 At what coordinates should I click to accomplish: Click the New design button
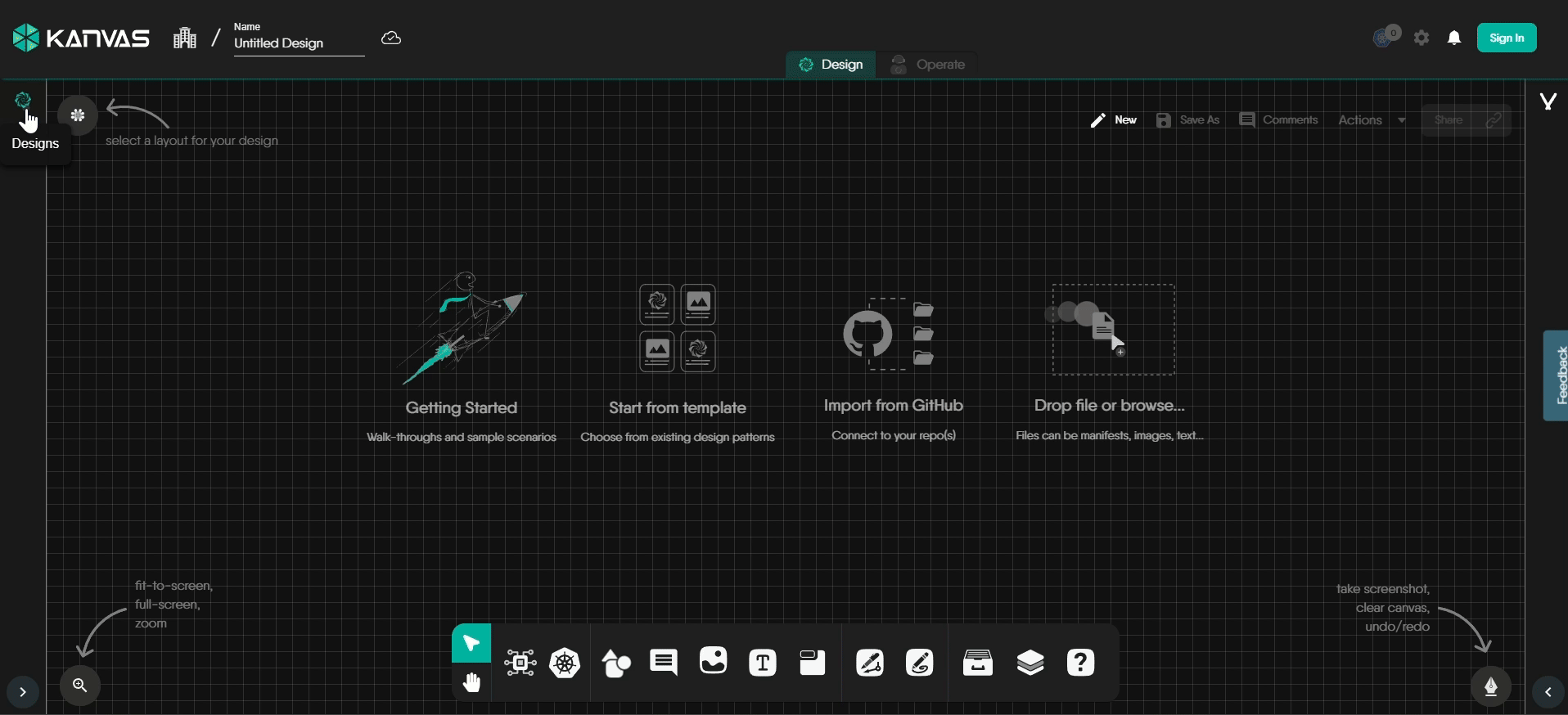click(x=1114, y=120)
